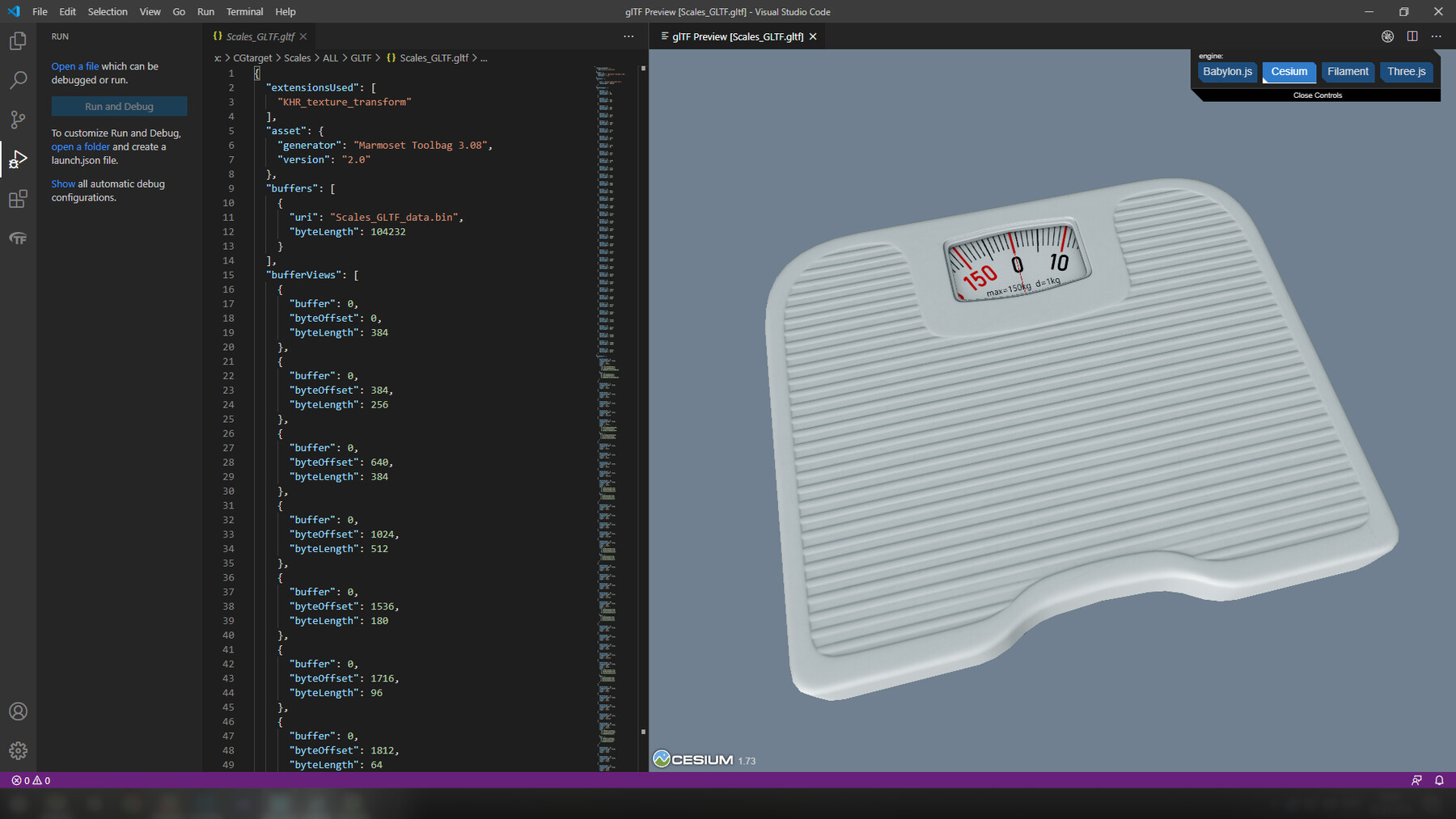The image size is (1456, 819).
Task: Open notifications bell in status bar
Action: [x=1439, y=780]
